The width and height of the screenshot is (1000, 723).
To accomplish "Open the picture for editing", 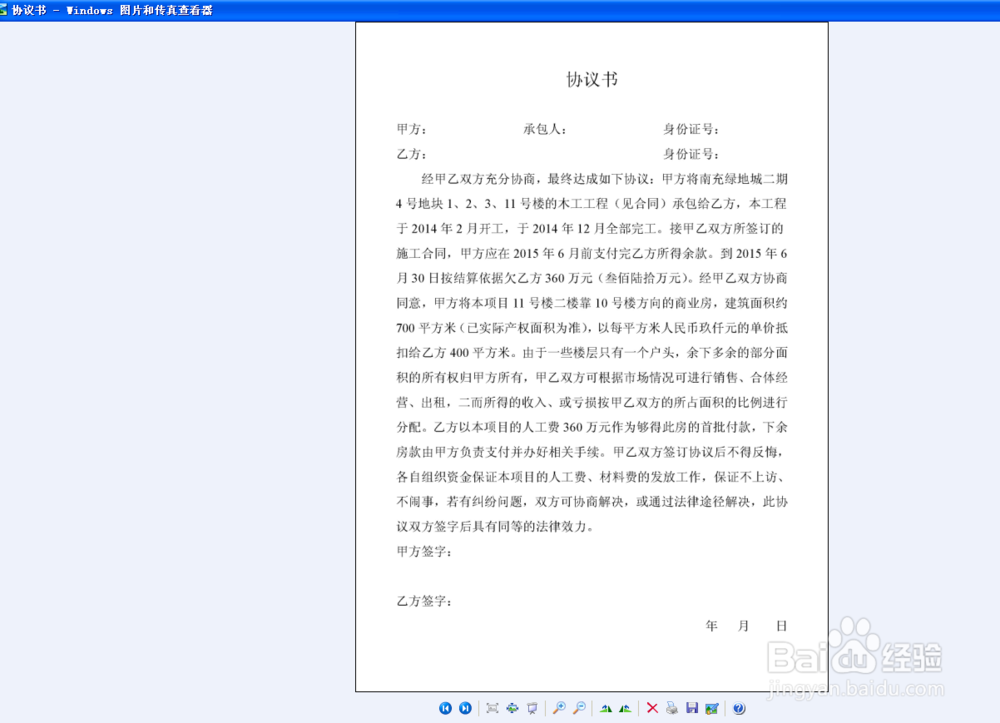I will [x=711, y=707].
